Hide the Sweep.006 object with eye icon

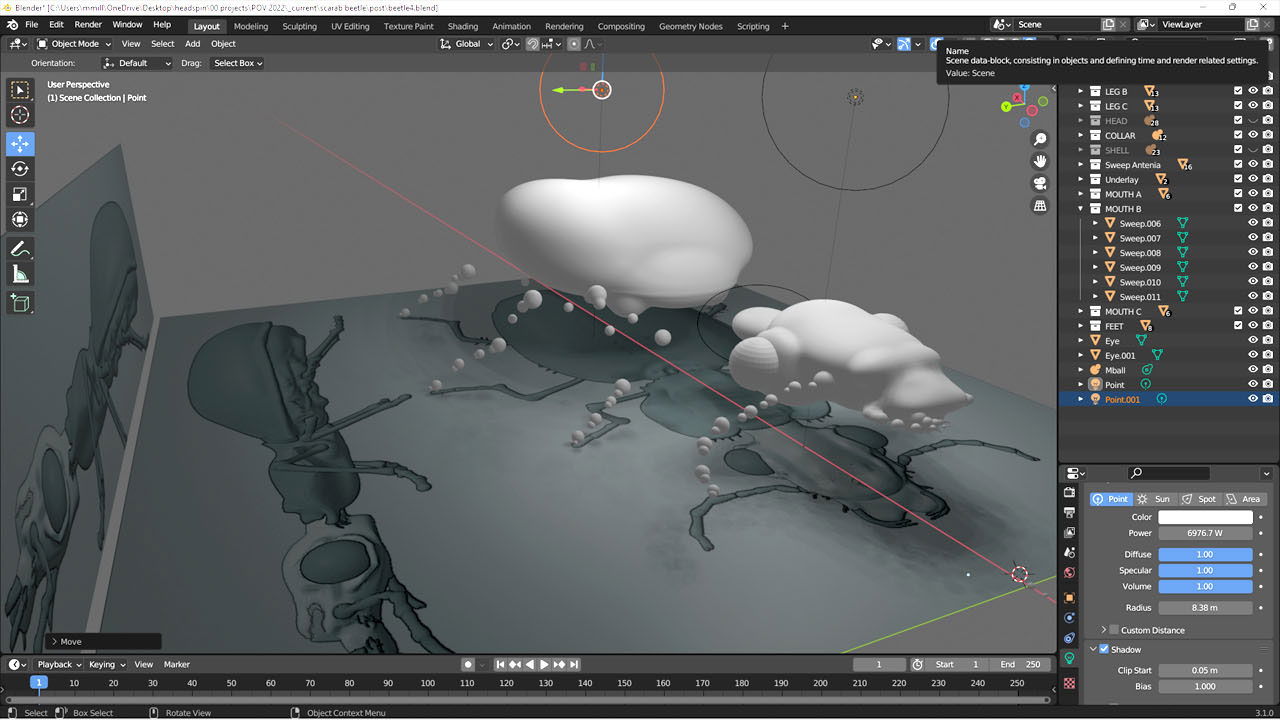click(x=1252, y=224)
